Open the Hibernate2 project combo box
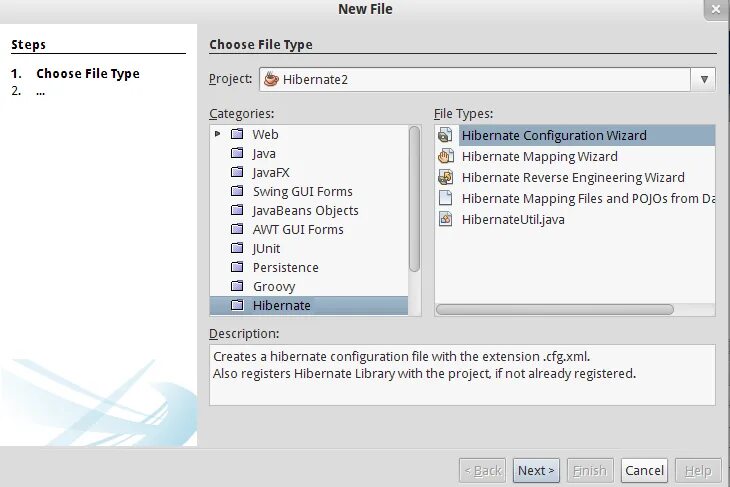This screenshot has height=487, width=730. [487, 80]
